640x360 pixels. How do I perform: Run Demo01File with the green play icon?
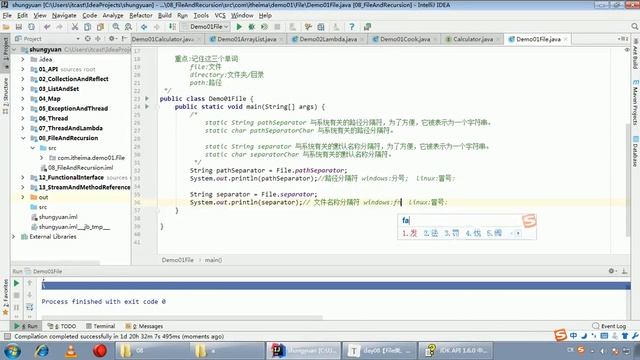point(239,27)
